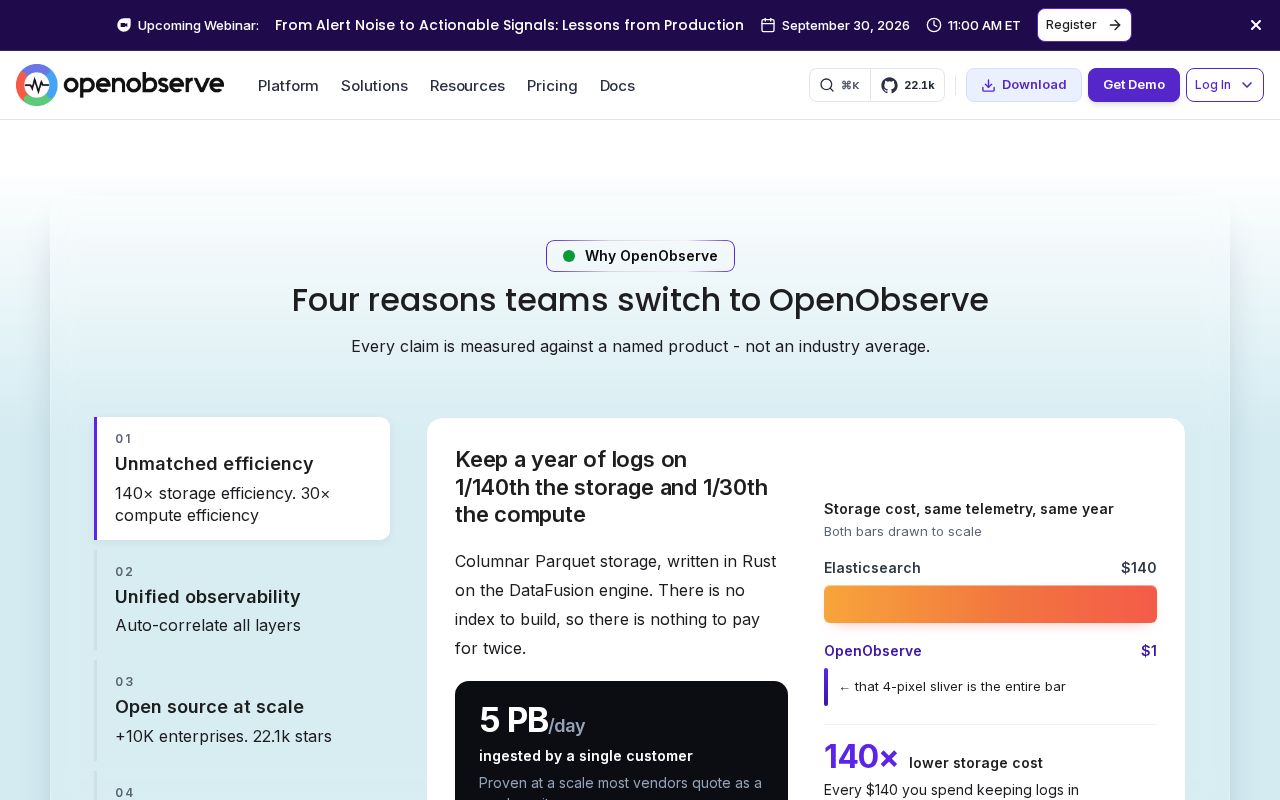Viewport: 1280px width, 800px height.
Task: Open the GitHub 22.1k stars link
Action: click(908, 85)
